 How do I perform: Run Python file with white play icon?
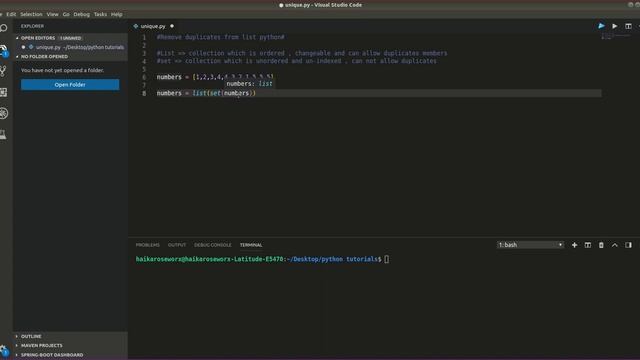click(x=614, y=26)
